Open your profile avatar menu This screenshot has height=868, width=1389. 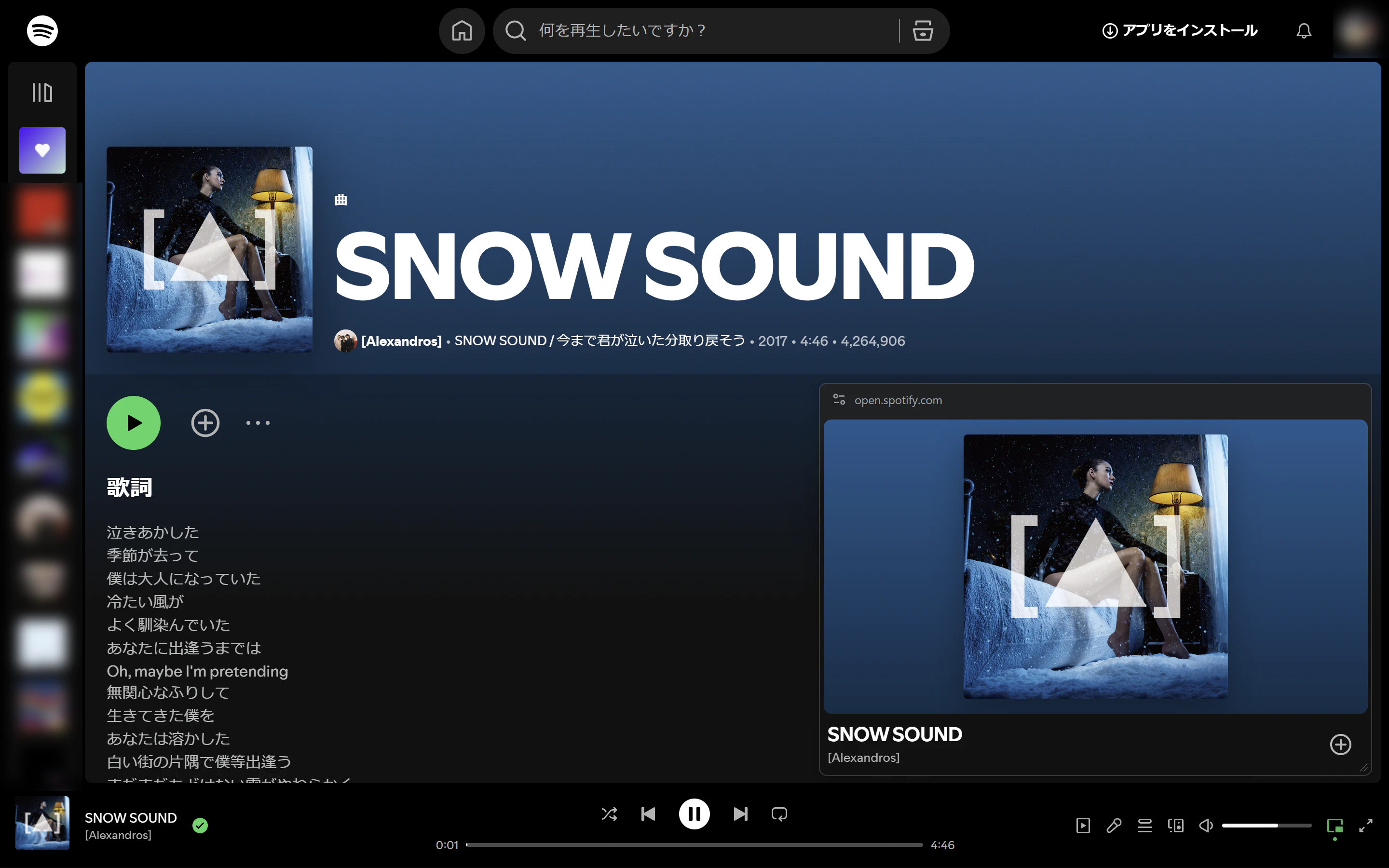tap(1357, 30)
